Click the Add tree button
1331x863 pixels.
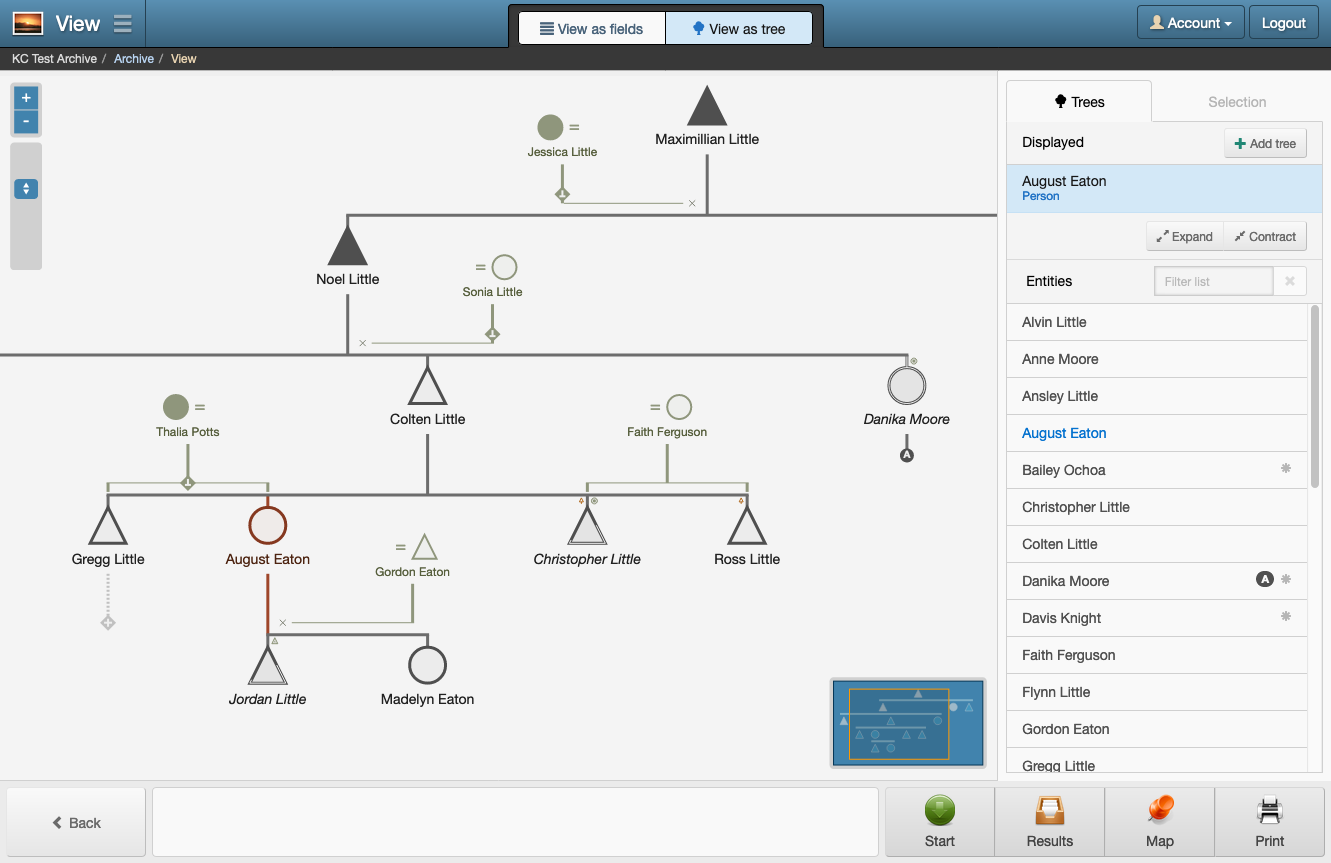pos(1264,142)
